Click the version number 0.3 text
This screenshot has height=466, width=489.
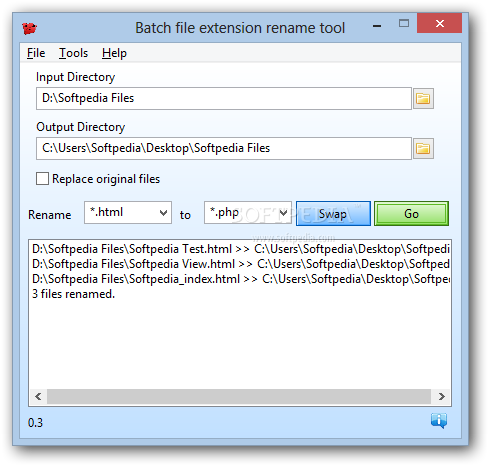(35, 423)
